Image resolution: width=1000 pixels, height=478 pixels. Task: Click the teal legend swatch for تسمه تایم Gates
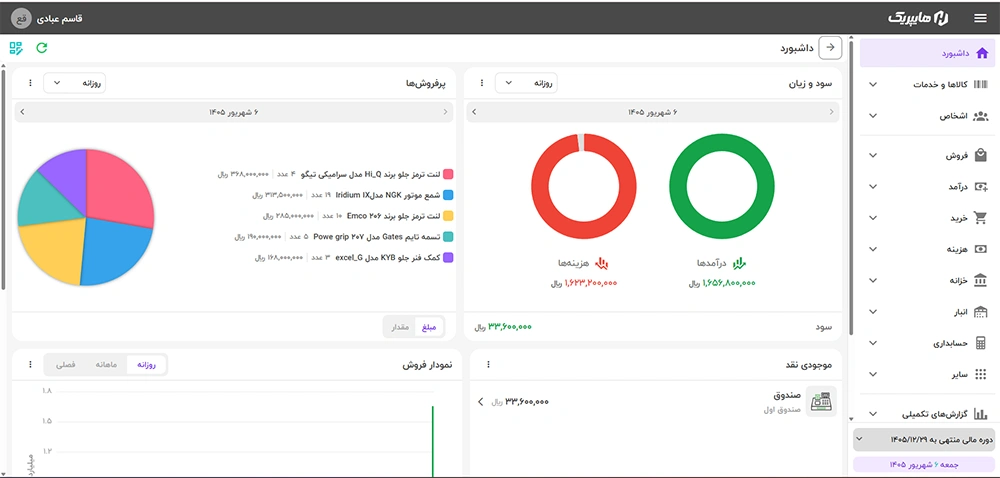point(448,236)
